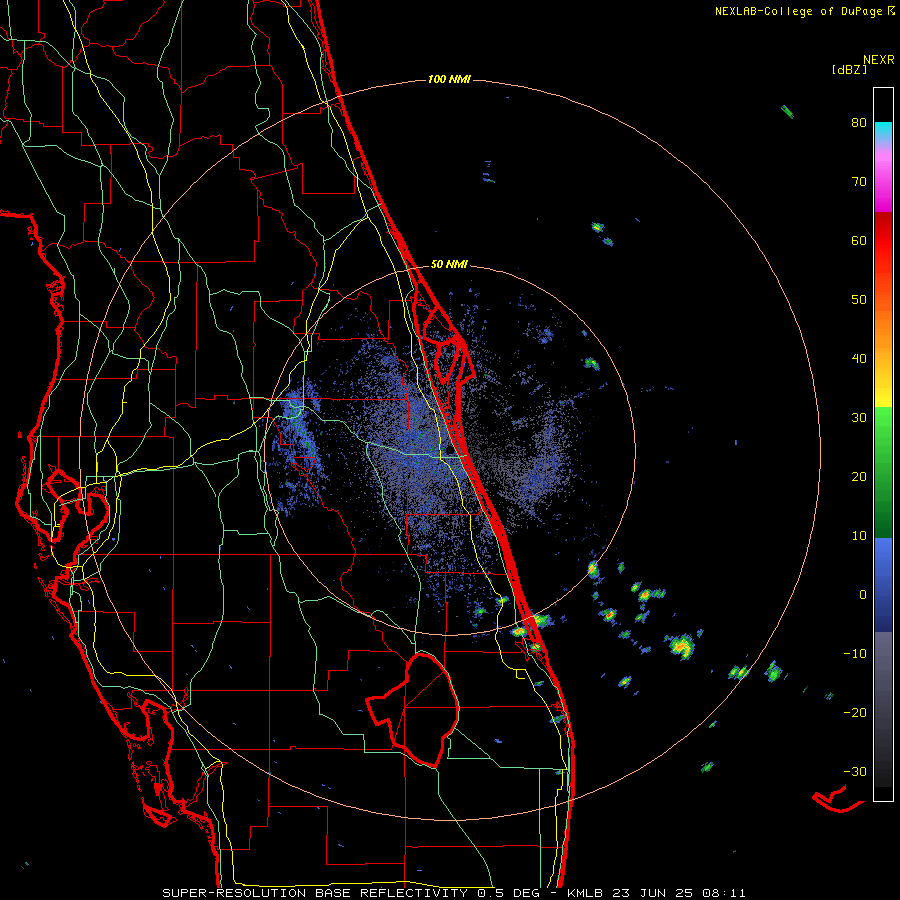Image resolution: width=900 pixels, height=900 pixels.
Task: Click the 0 value on the dBZ scale
Action: 863,595
